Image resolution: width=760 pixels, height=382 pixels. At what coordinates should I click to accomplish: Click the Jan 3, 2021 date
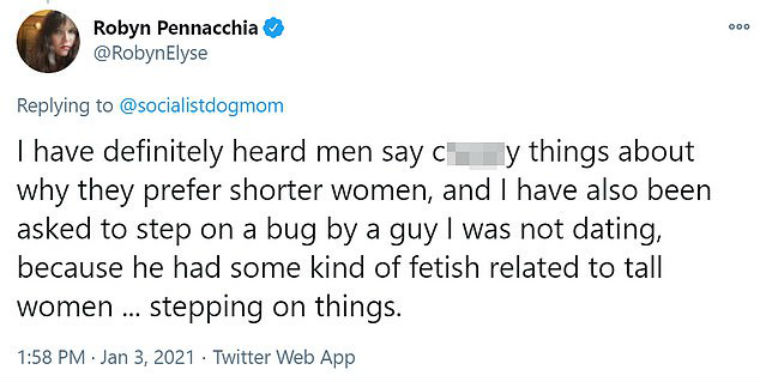147,358
